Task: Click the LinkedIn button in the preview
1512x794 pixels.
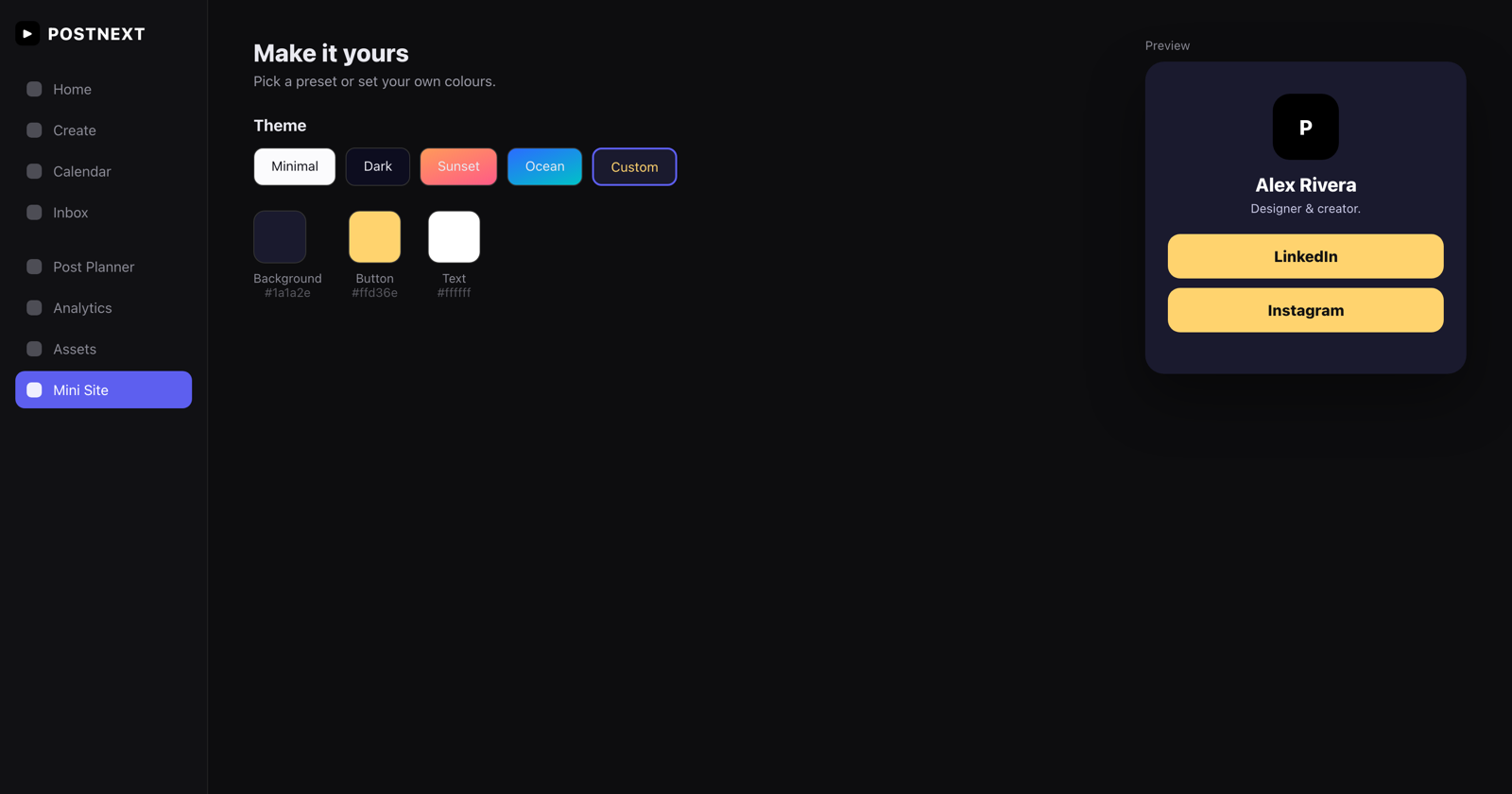Action: tap(1305, 256)
